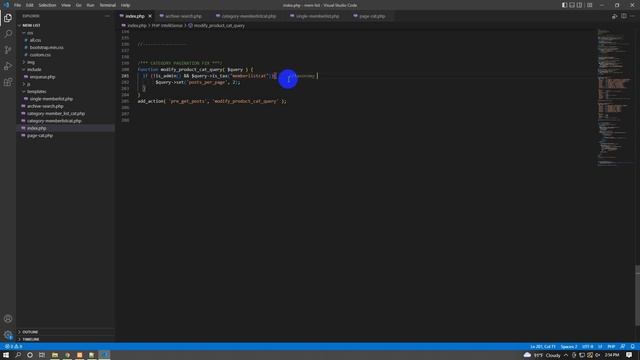Open notifications bell in status bar
Viewport: 640px width, 360px height.
(632, 347)
